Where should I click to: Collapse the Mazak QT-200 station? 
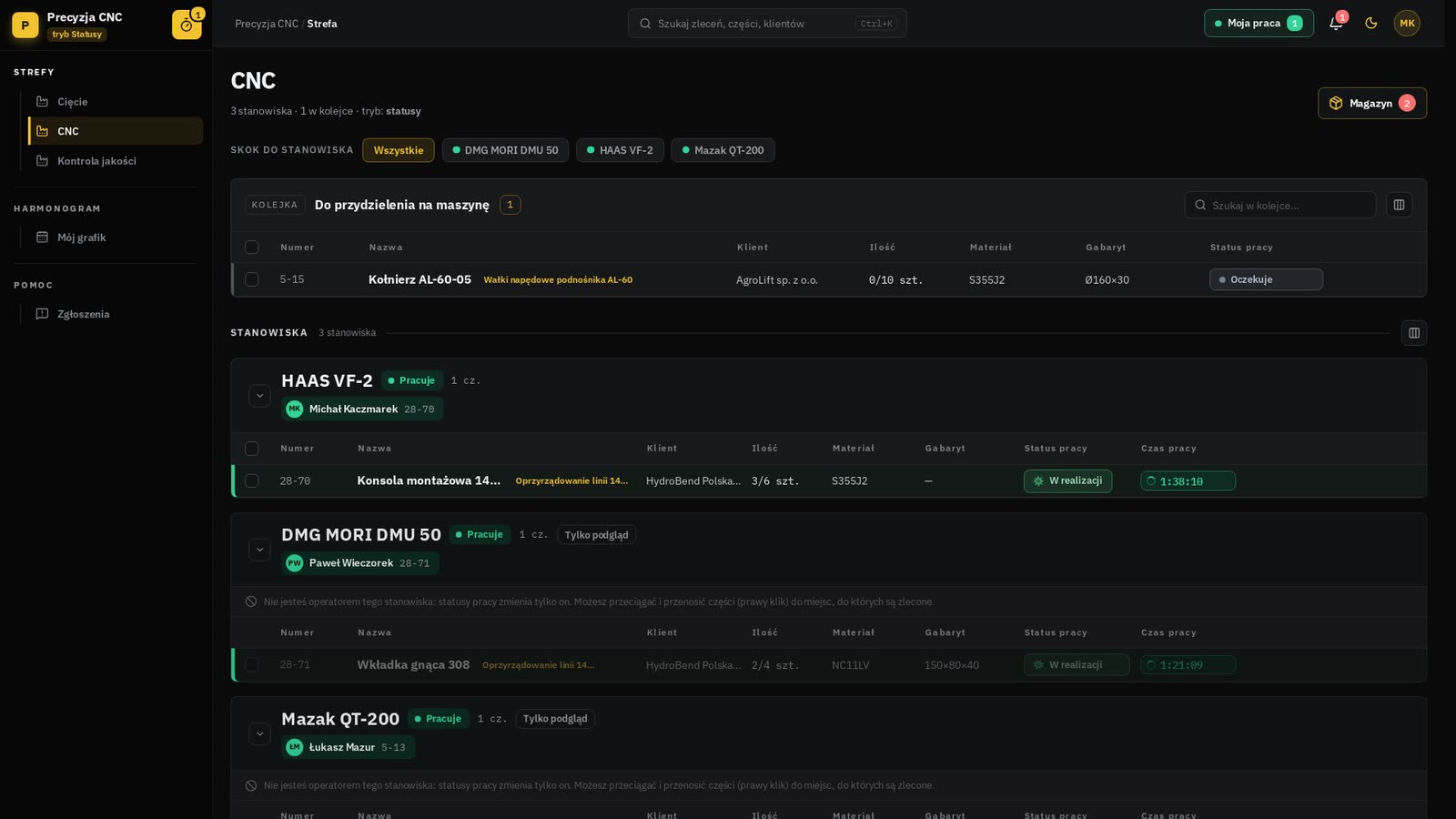point(259,734)
